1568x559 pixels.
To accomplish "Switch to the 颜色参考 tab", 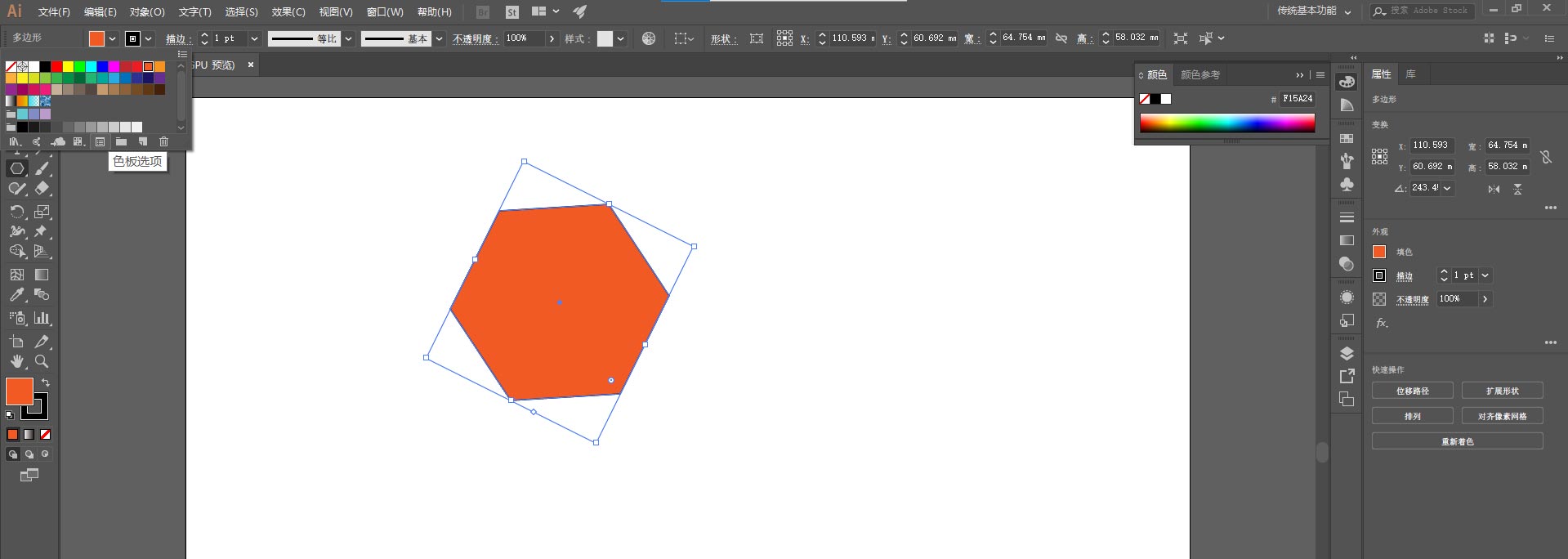I will tap(1199, 75).
